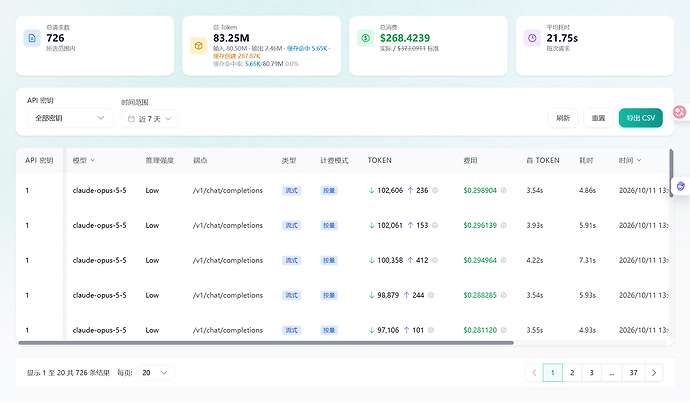Go to the next page with the right arrow

654,373
